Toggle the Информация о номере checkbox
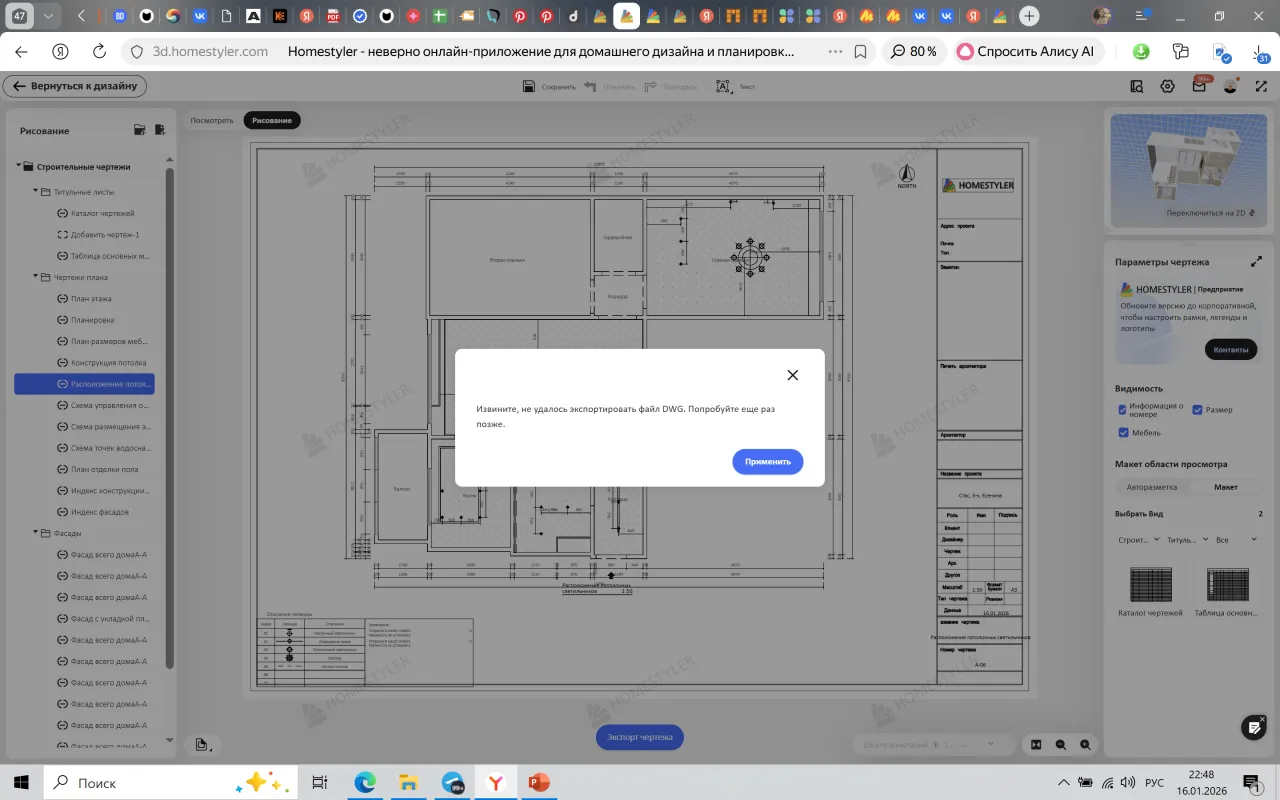 point(1123,409)
